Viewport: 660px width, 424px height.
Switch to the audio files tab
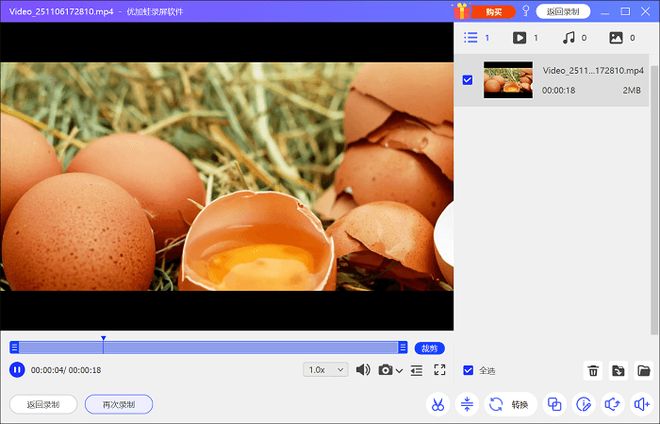pos(568,38)
